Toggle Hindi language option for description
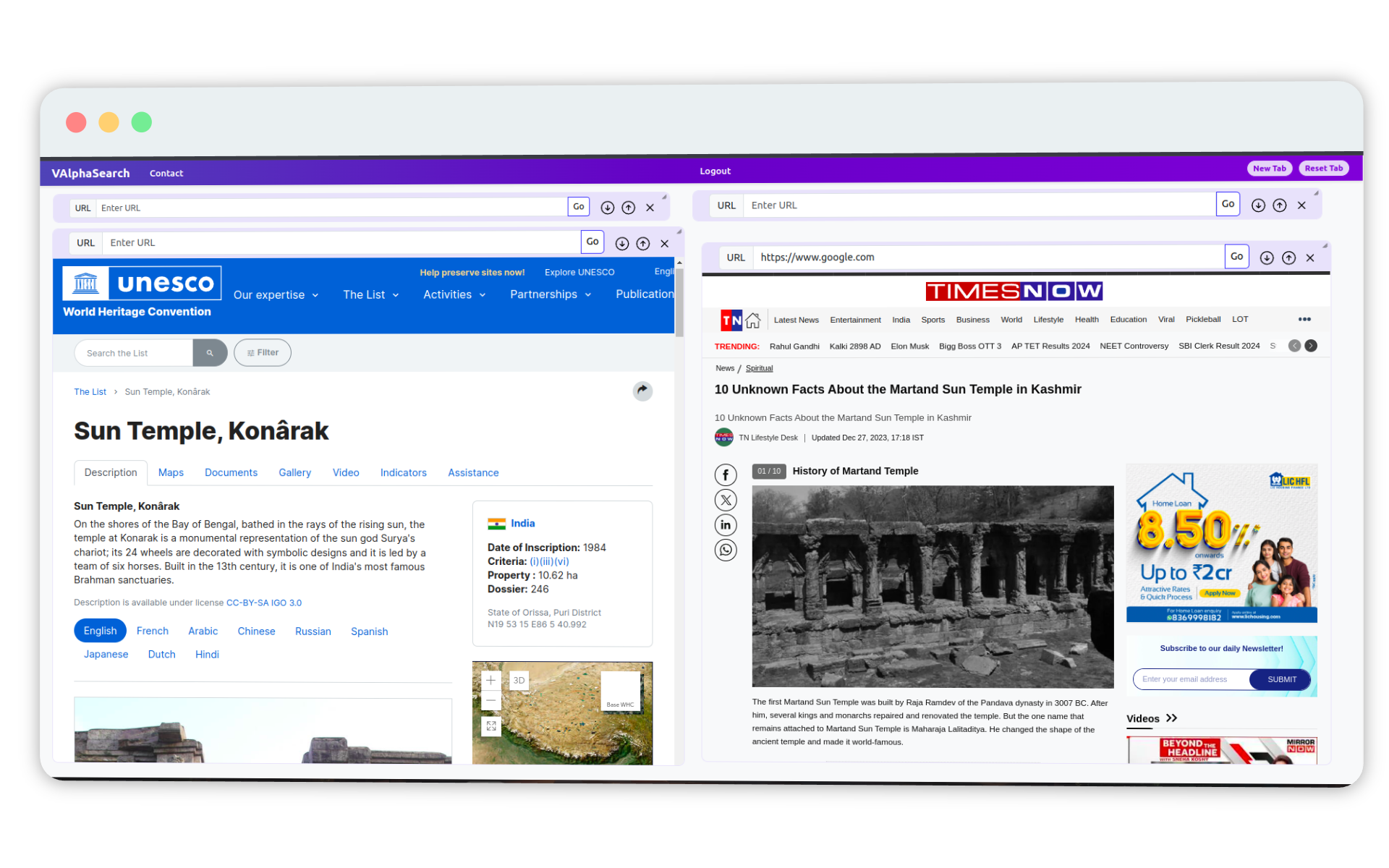Screen dimensions: 1389x868 coord(206,654)
